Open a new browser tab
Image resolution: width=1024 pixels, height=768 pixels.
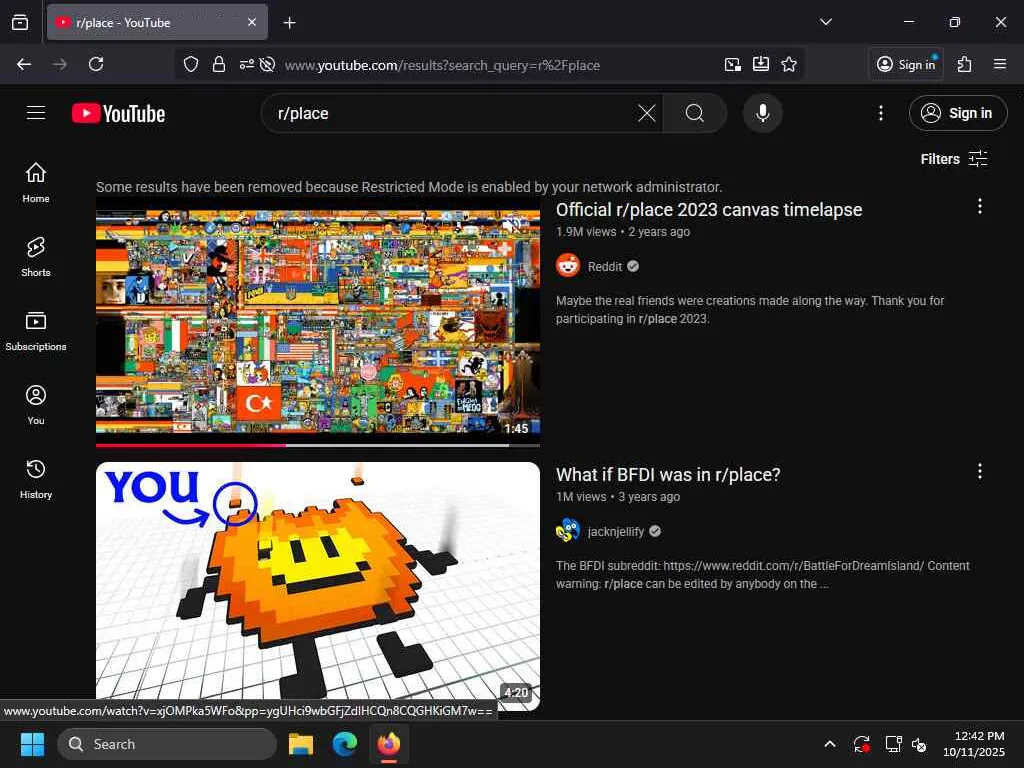point(289,23)
